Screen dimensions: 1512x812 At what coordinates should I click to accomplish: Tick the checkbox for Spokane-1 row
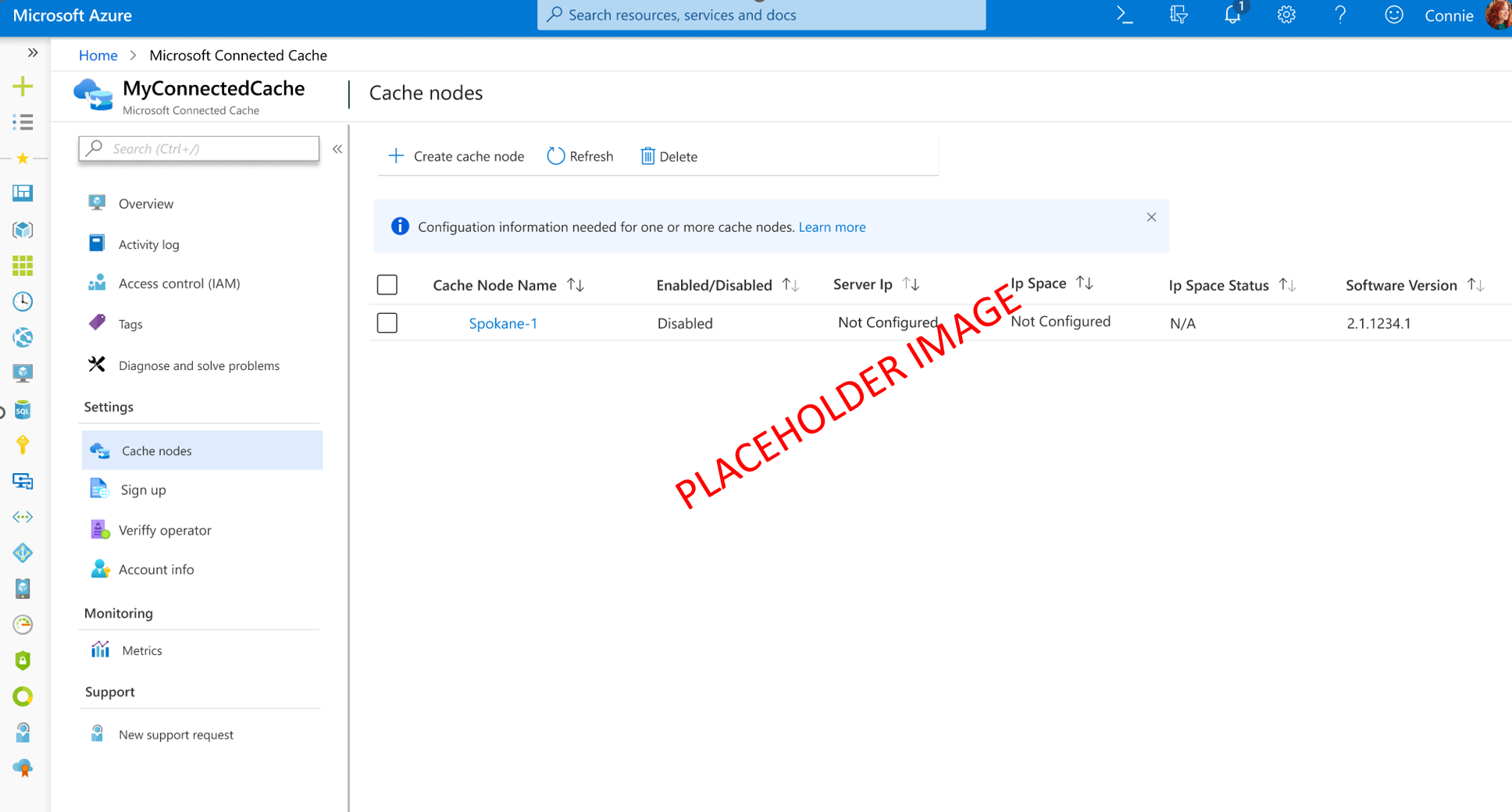tap(387, 322)
